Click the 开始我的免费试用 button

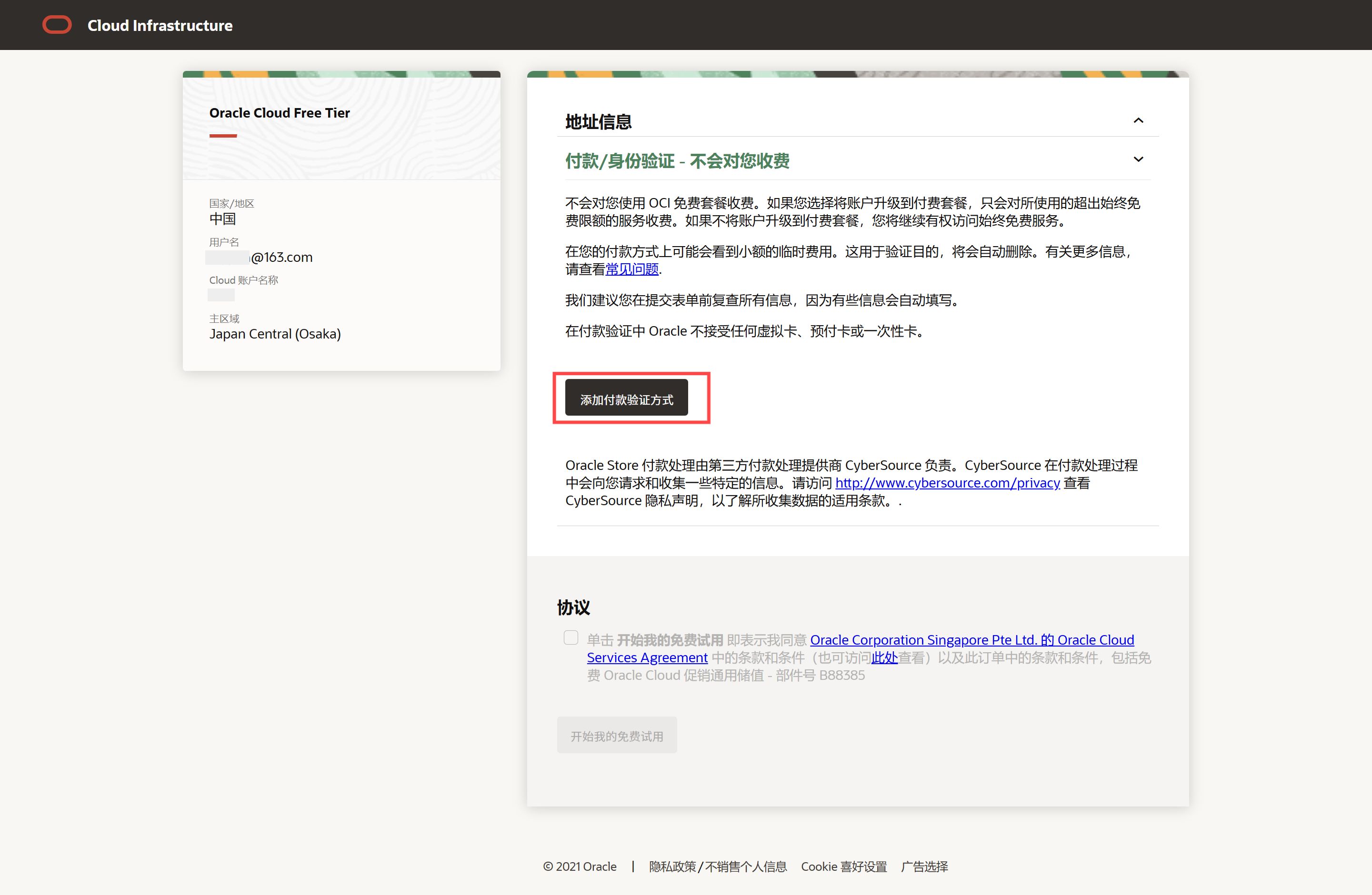(617, 736)
